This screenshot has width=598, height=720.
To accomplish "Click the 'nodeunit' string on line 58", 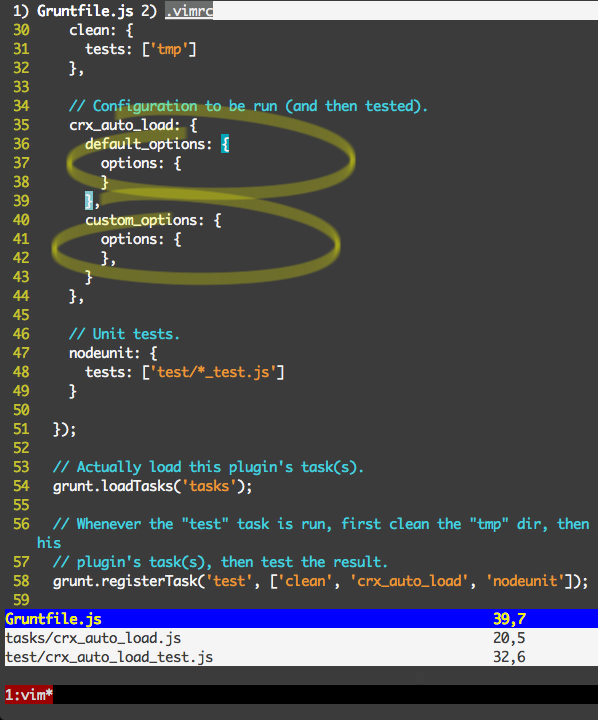I will (x=525, y=581).
